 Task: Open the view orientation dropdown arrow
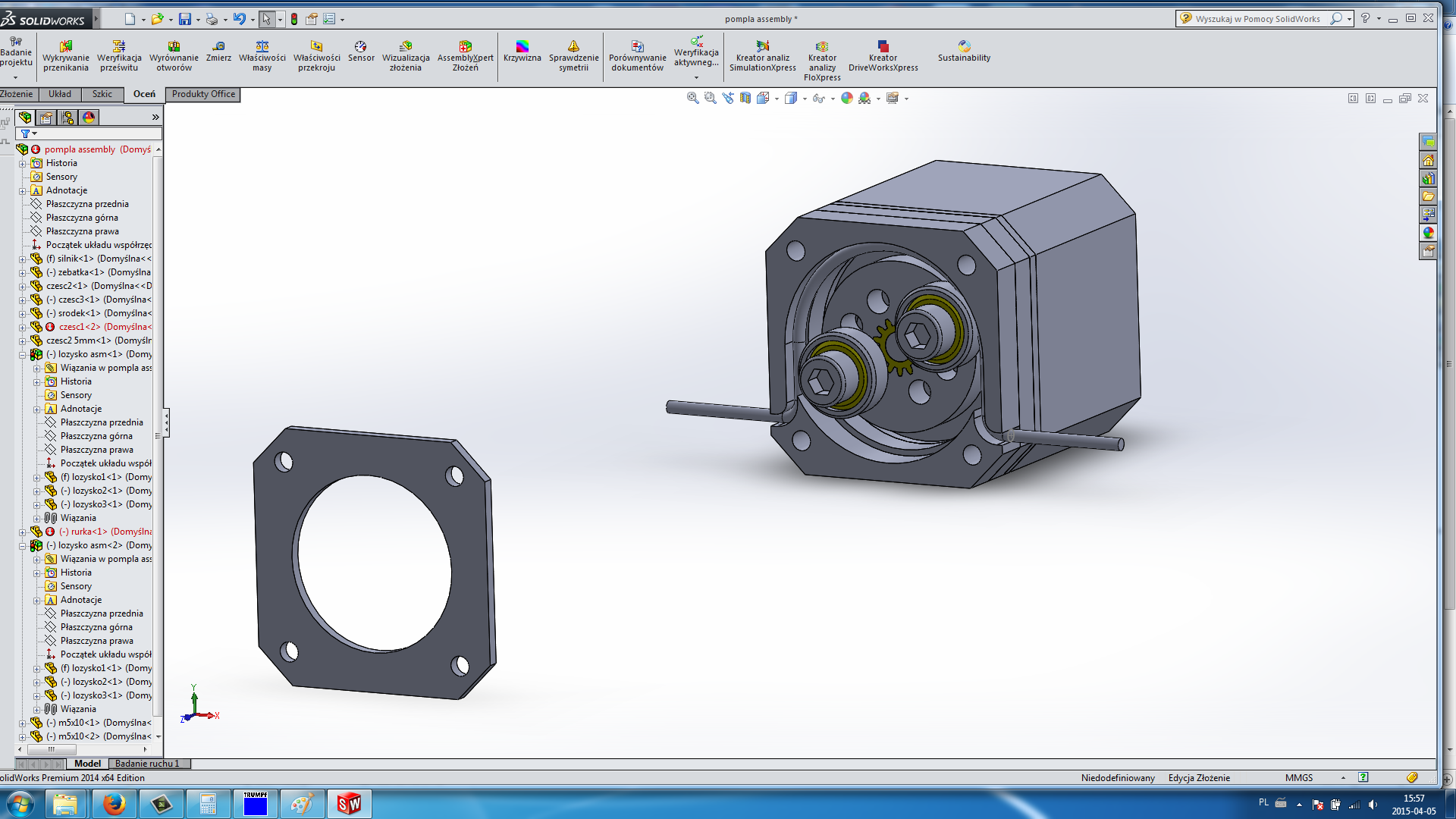click(777, 99)
